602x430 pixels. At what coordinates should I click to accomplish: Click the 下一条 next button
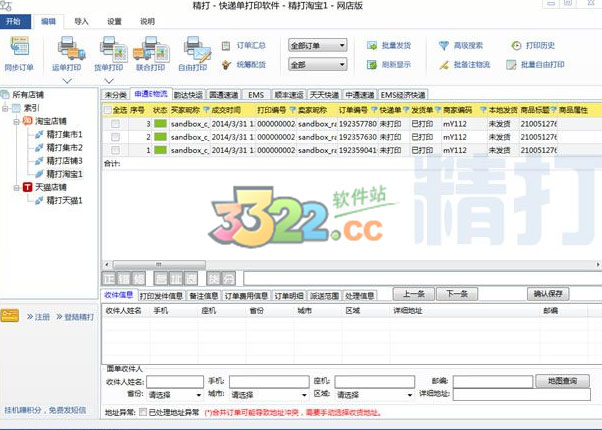point(457,294)
